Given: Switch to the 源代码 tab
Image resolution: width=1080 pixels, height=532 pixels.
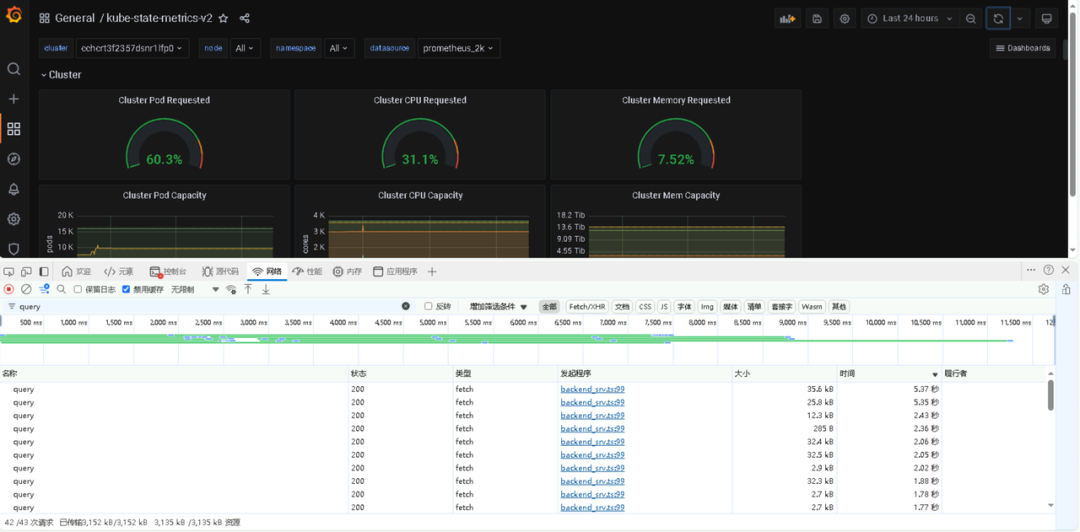Looking at the screenshot, I should [220, 272].
